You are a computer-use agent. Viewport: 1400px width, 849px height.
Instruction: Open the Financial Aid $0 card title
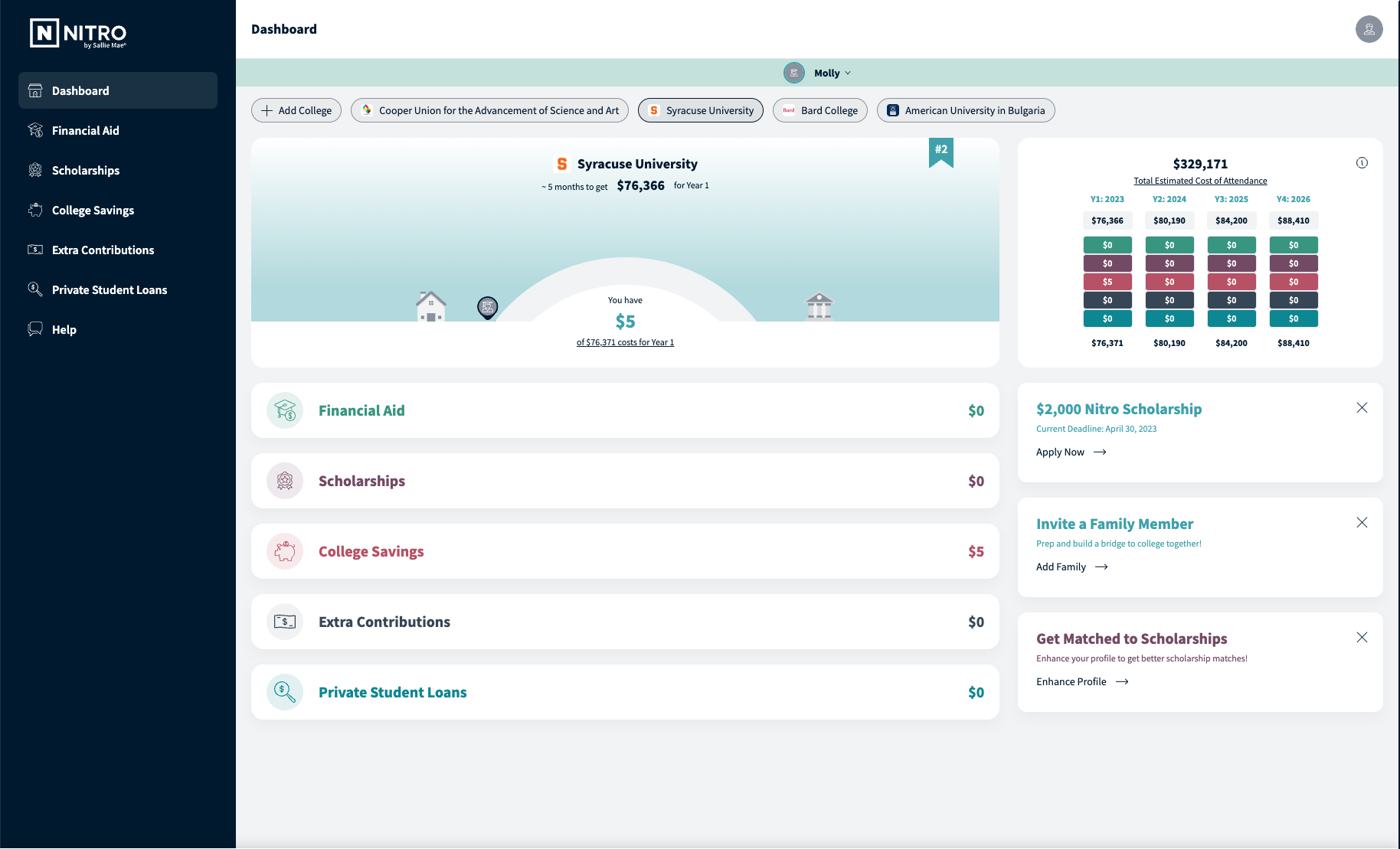361,410
